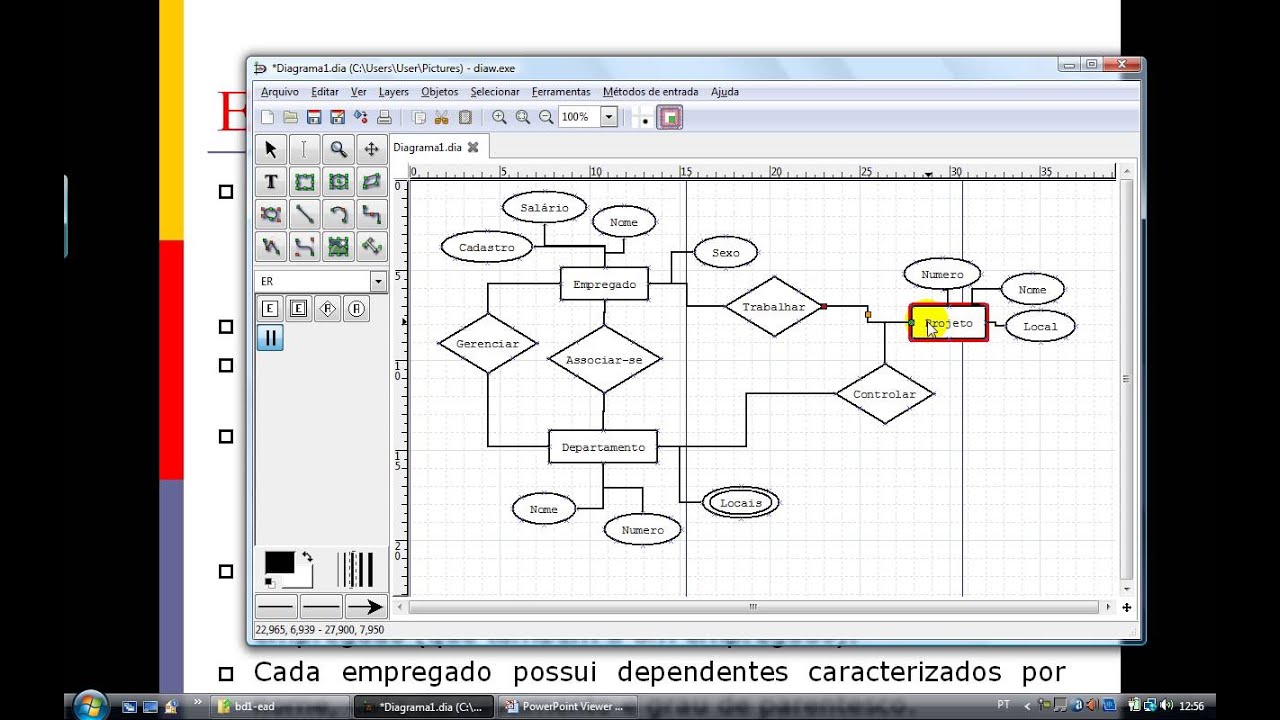Select the Outline tool
This screenshot has height=720, width=1280.
click(x=371, y=246)
